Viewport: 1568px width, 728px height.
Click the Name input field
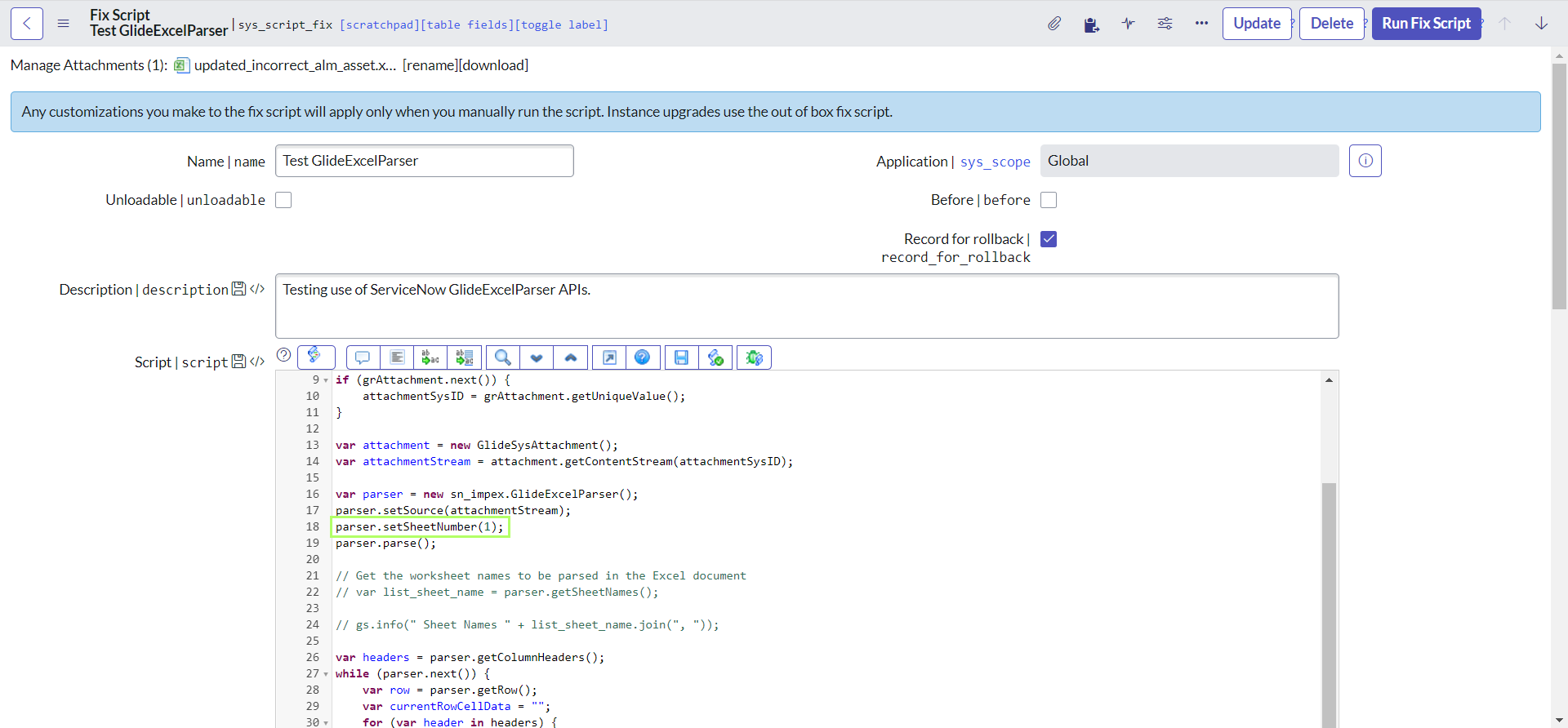(x=425, y=161)
